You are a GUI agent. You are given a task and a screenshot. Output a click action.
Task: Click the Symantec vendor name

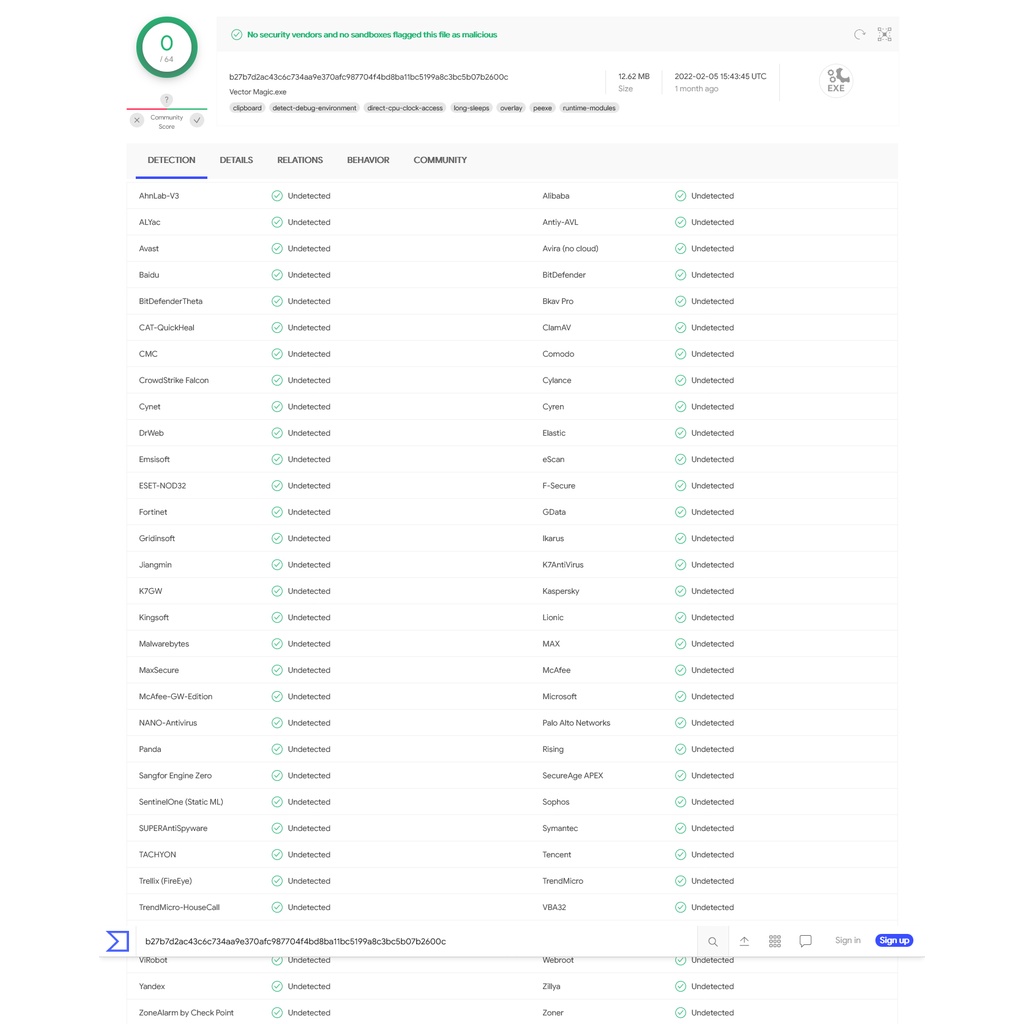560,828
